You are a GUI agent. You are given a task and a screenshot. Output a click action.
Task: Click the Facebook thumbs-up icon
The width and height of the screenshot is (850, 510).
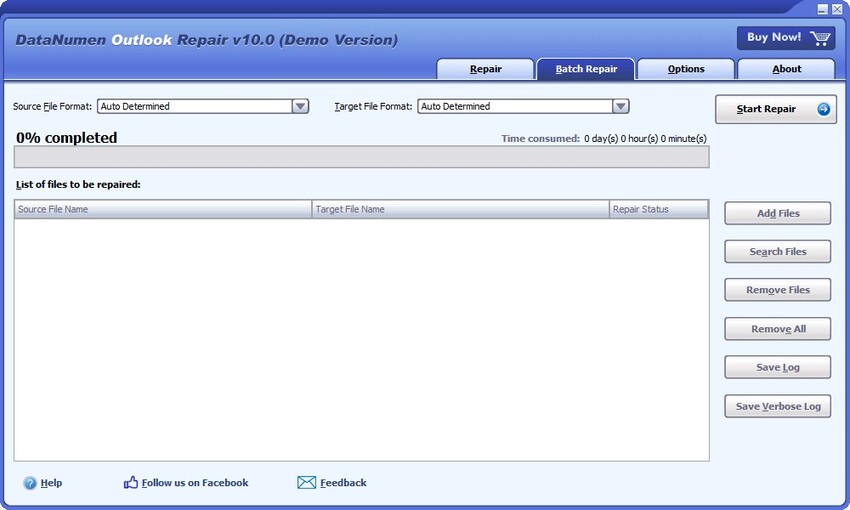[x=131, y=482]
